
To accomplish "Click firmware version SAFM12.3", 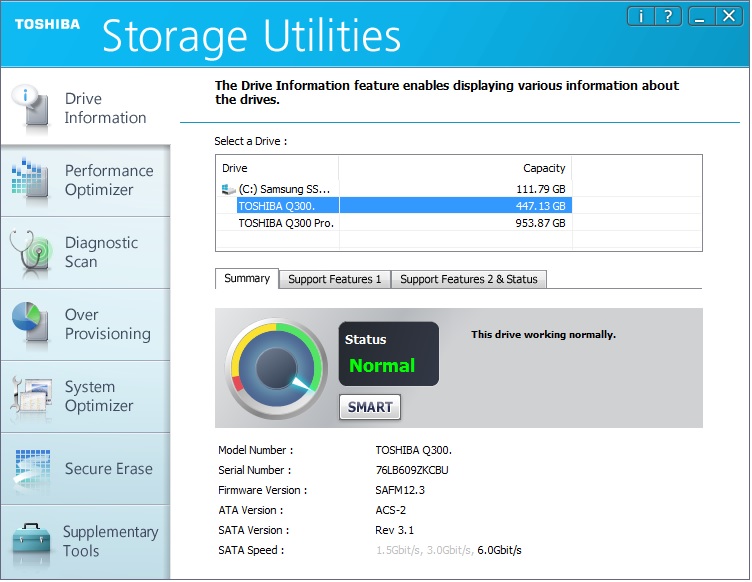I will [x=400, y=490].
